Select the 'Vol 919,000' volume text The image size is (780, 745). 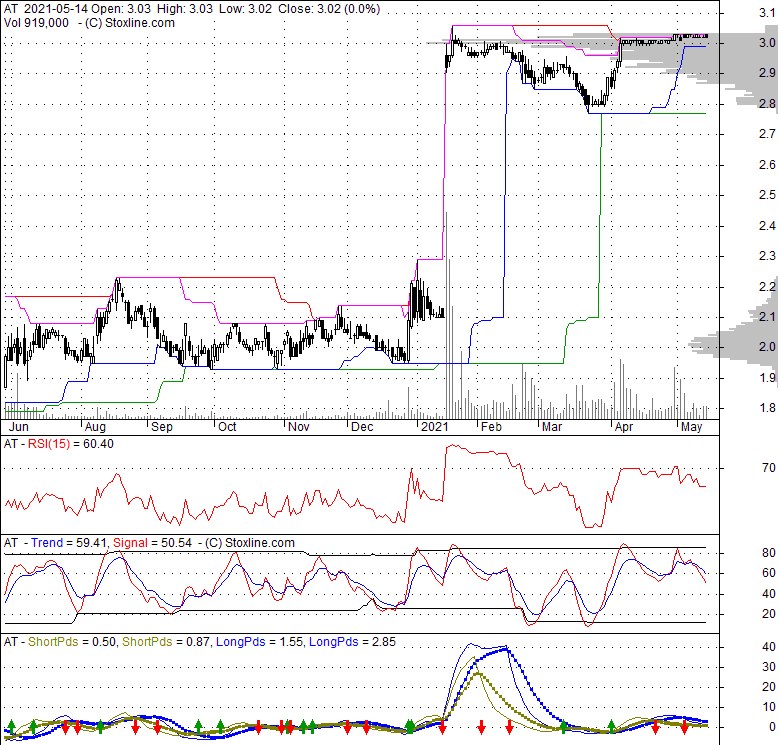click(x=36, y=23)
